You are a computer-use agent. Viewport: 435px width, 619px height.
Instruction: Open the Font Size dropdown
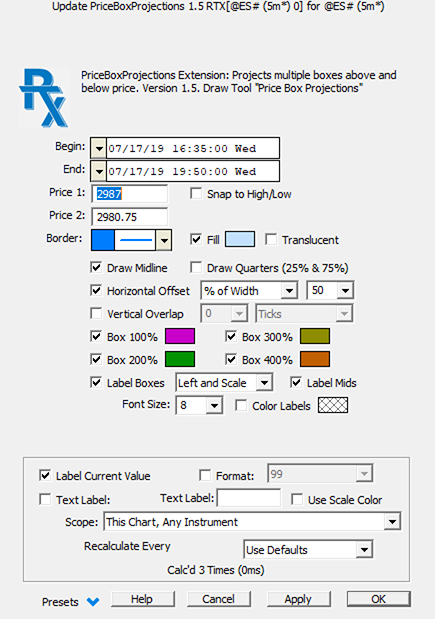point(199,405)
